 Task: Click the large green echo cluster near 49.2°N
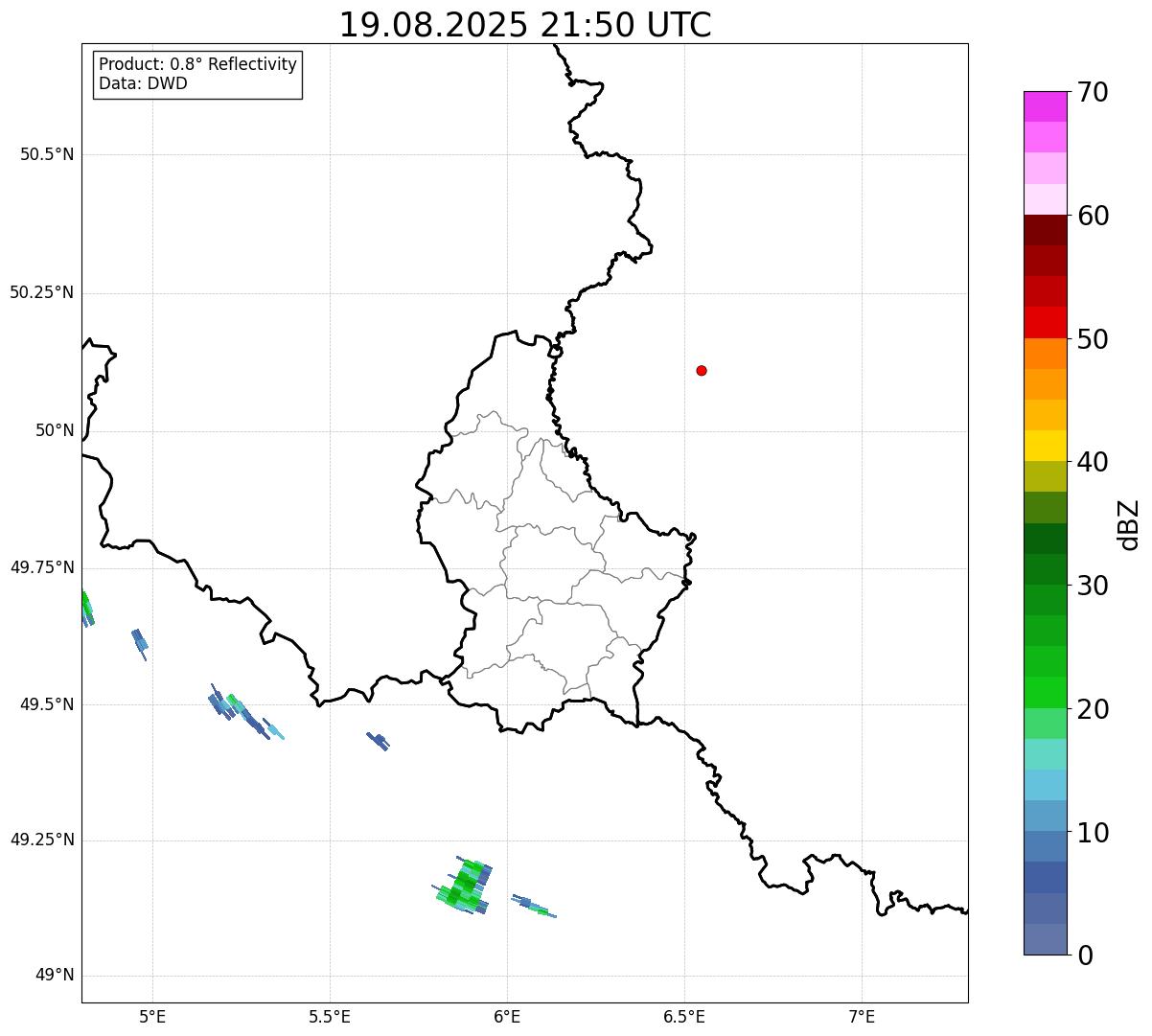(464, 886)
